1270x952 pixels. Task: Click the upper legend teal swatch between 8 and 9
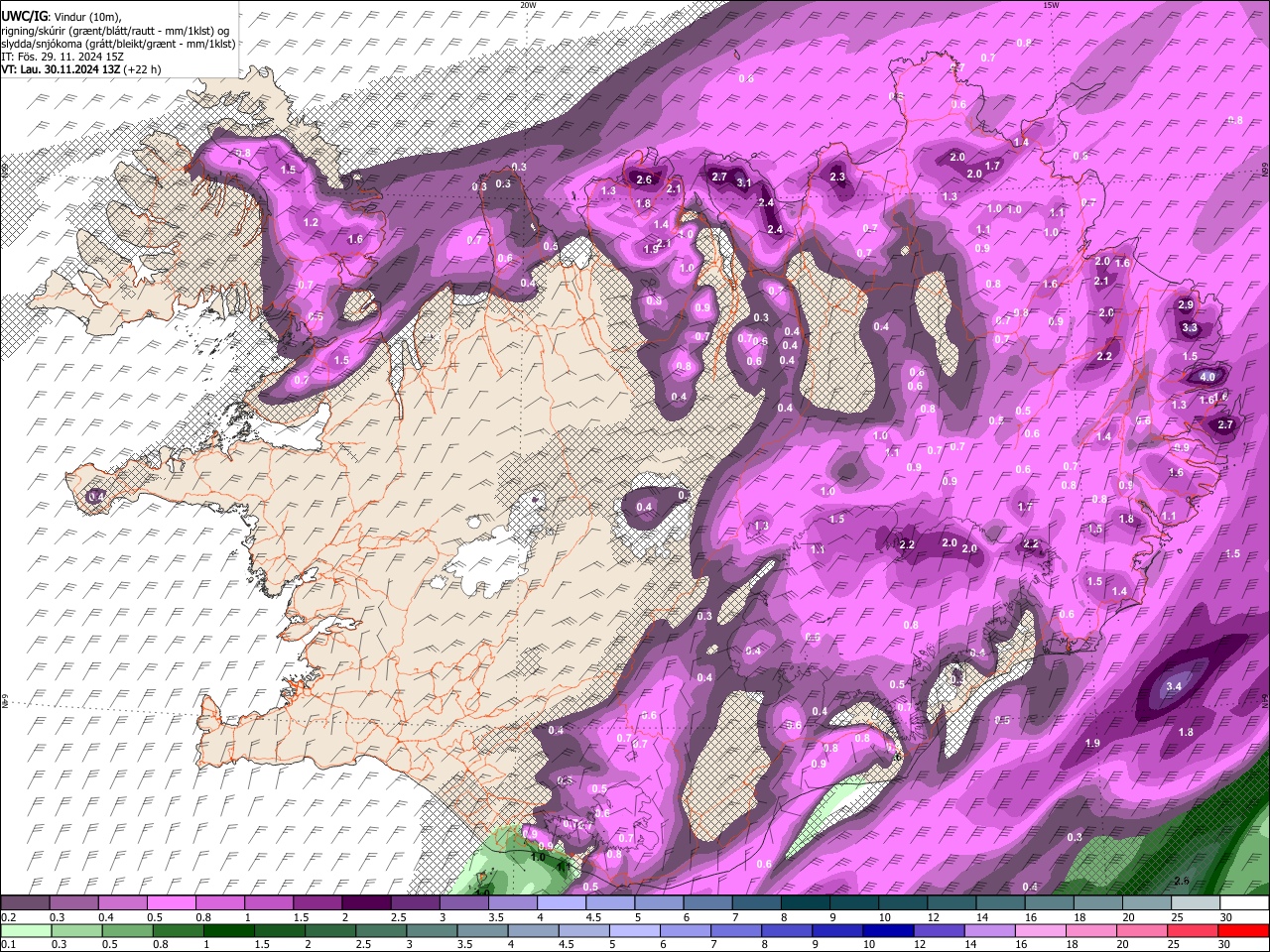tap(805, 903)
